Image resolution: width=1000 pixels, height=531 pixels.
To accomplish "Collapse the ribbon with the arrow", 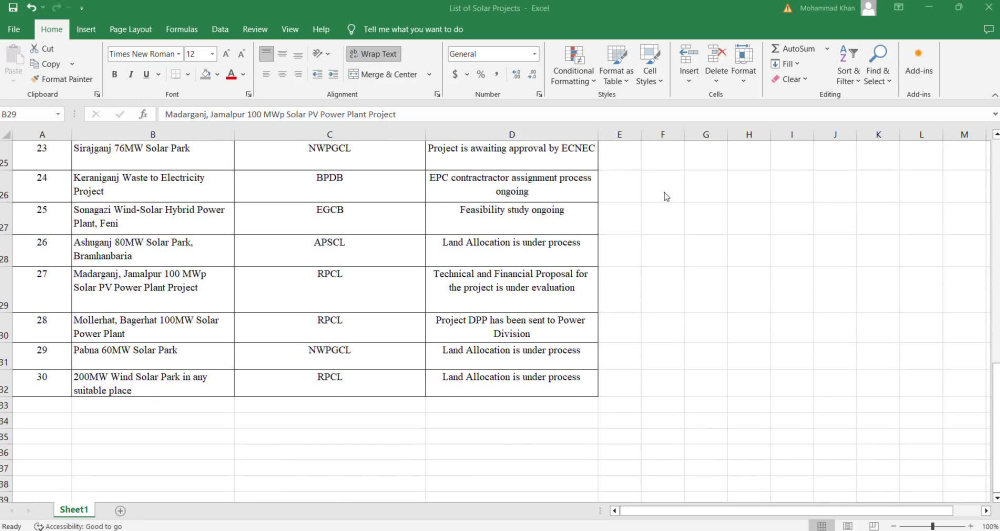I will pos(994,95).
